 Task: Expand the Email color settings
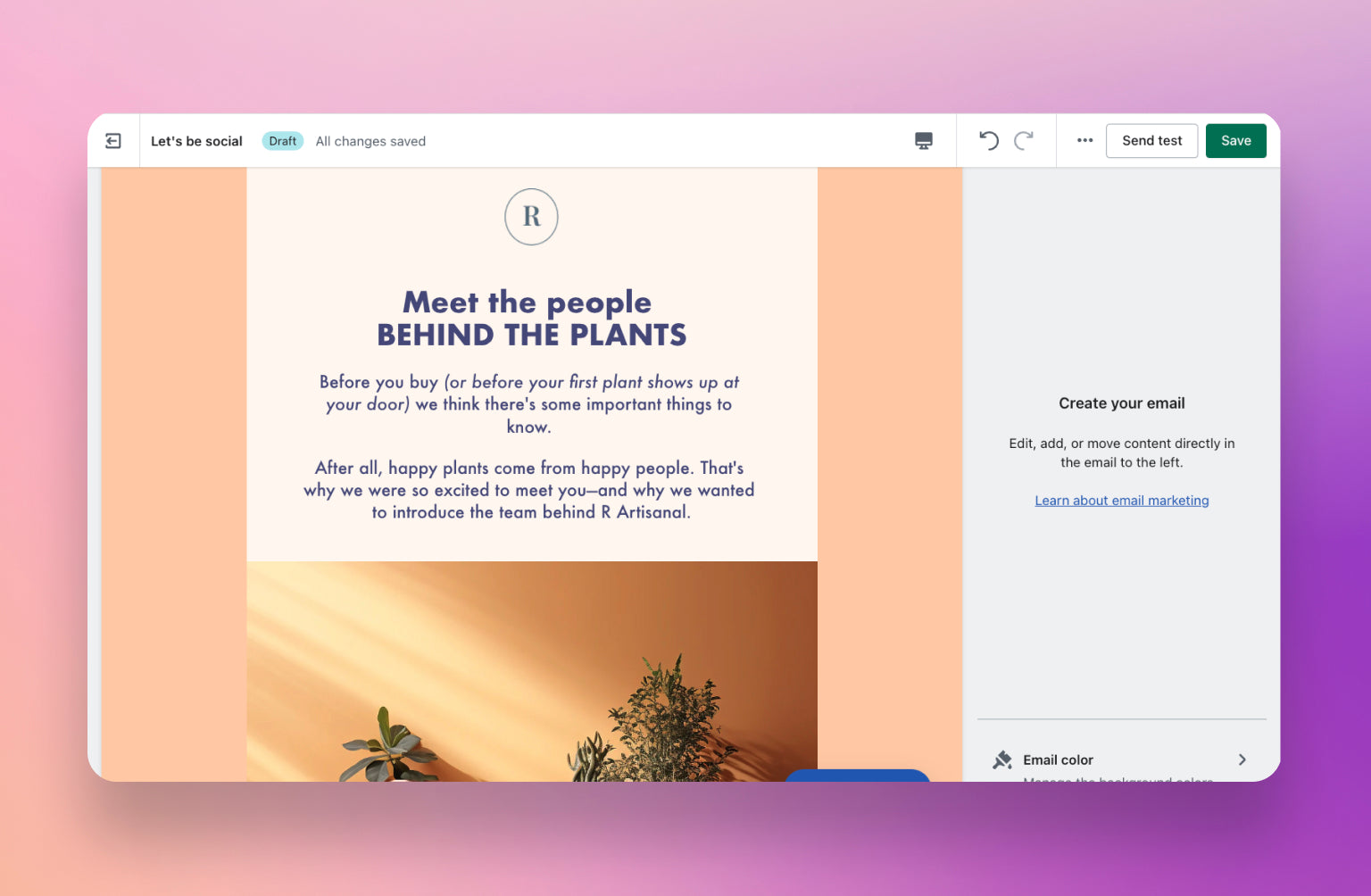coord(1122,759)
